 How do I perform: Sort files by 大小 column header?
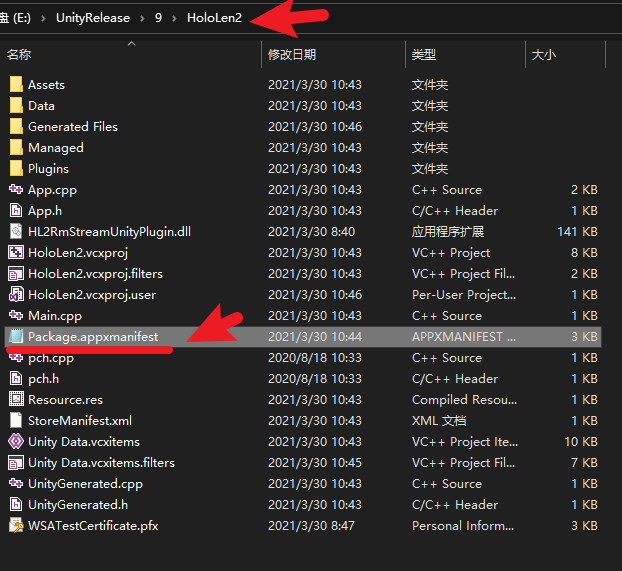coord(543,54)
